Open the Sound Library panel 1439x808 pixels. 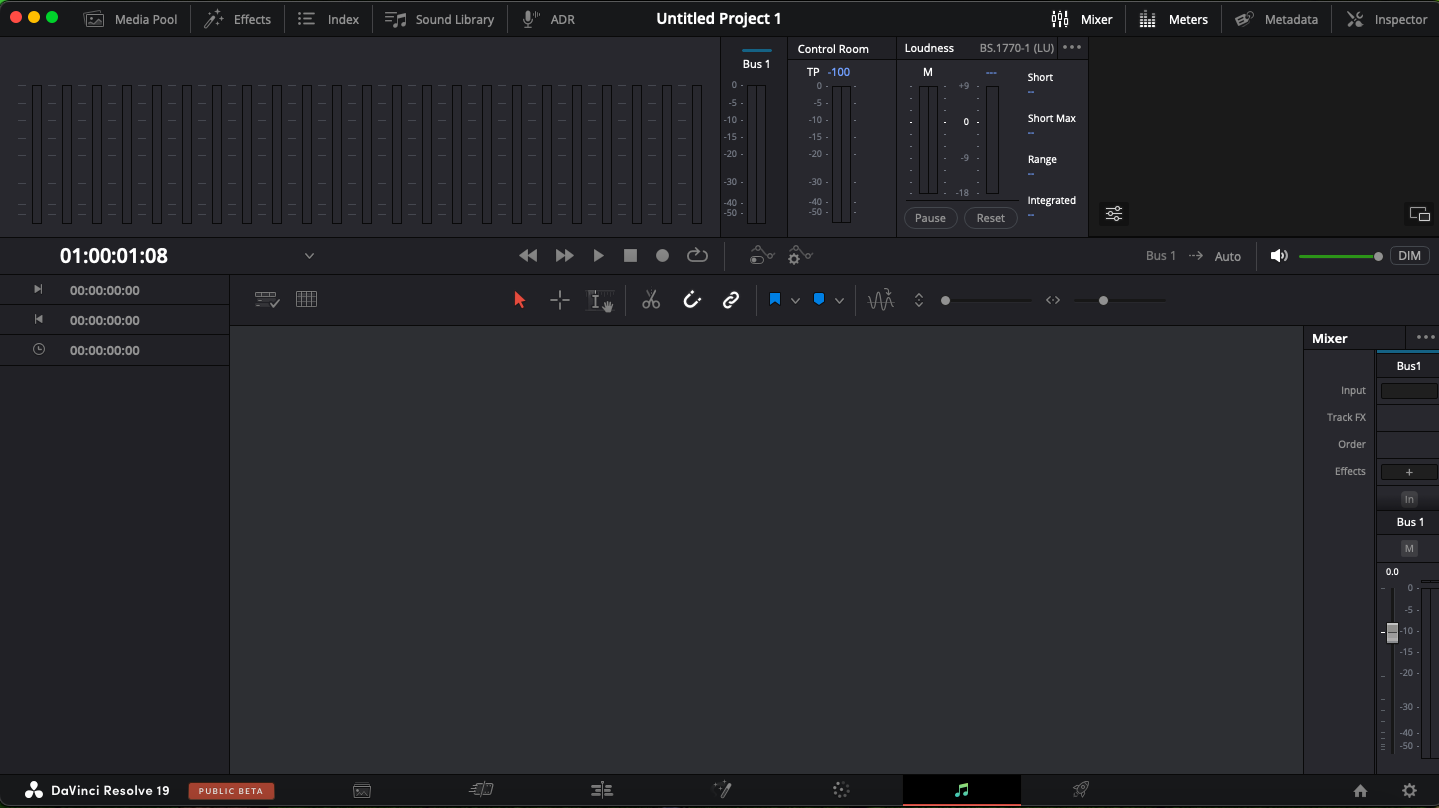pyautogui.click(x=440, y=19)
